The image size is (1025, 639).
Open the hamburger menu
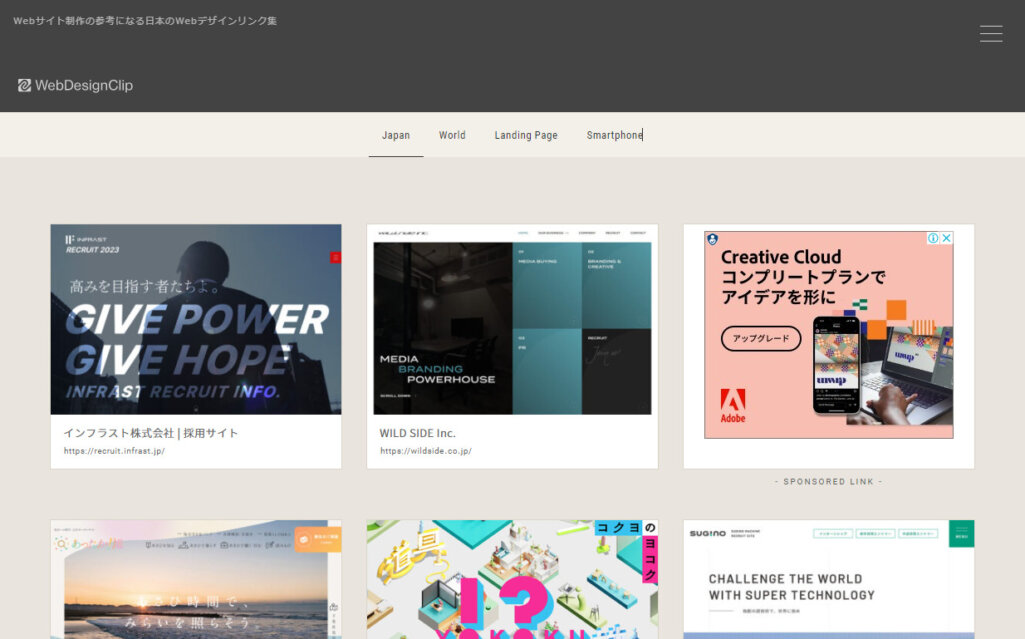click(991, 33)
